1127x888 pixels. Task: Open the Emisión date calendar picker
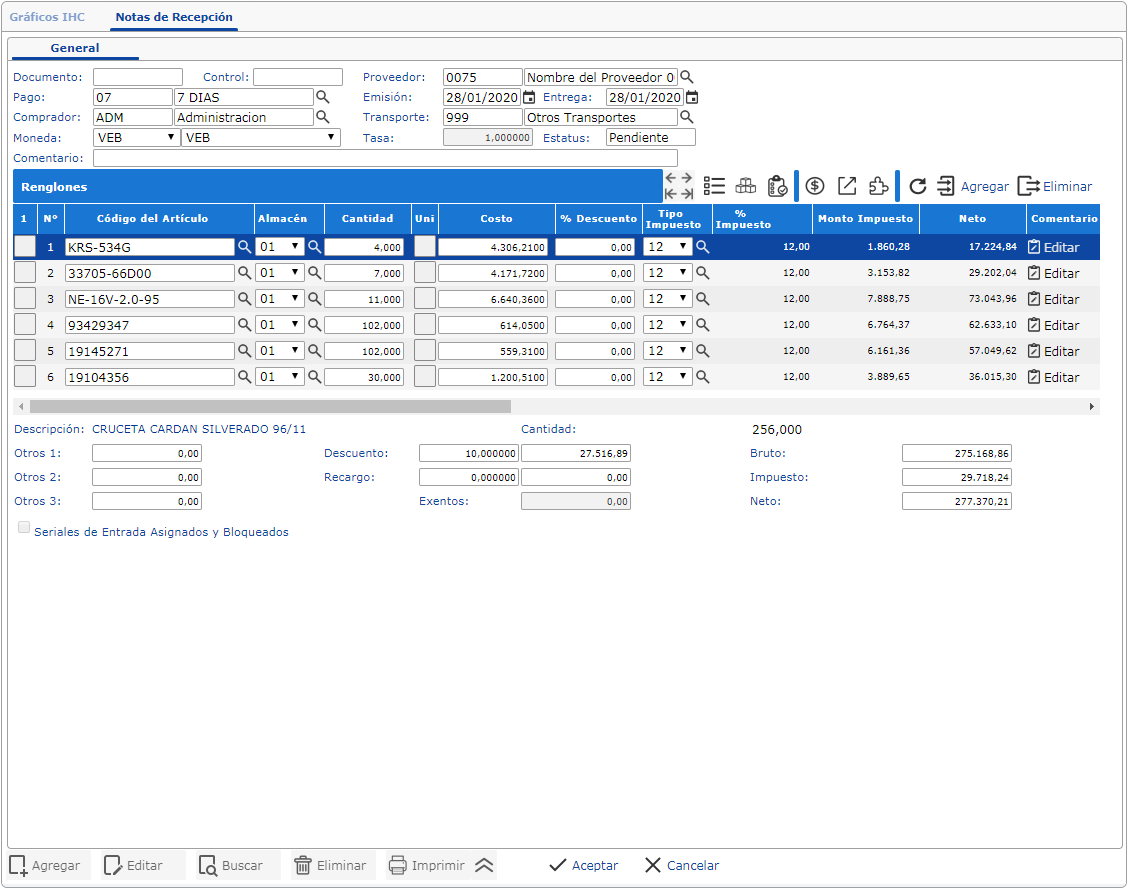[x=530, y=98]
